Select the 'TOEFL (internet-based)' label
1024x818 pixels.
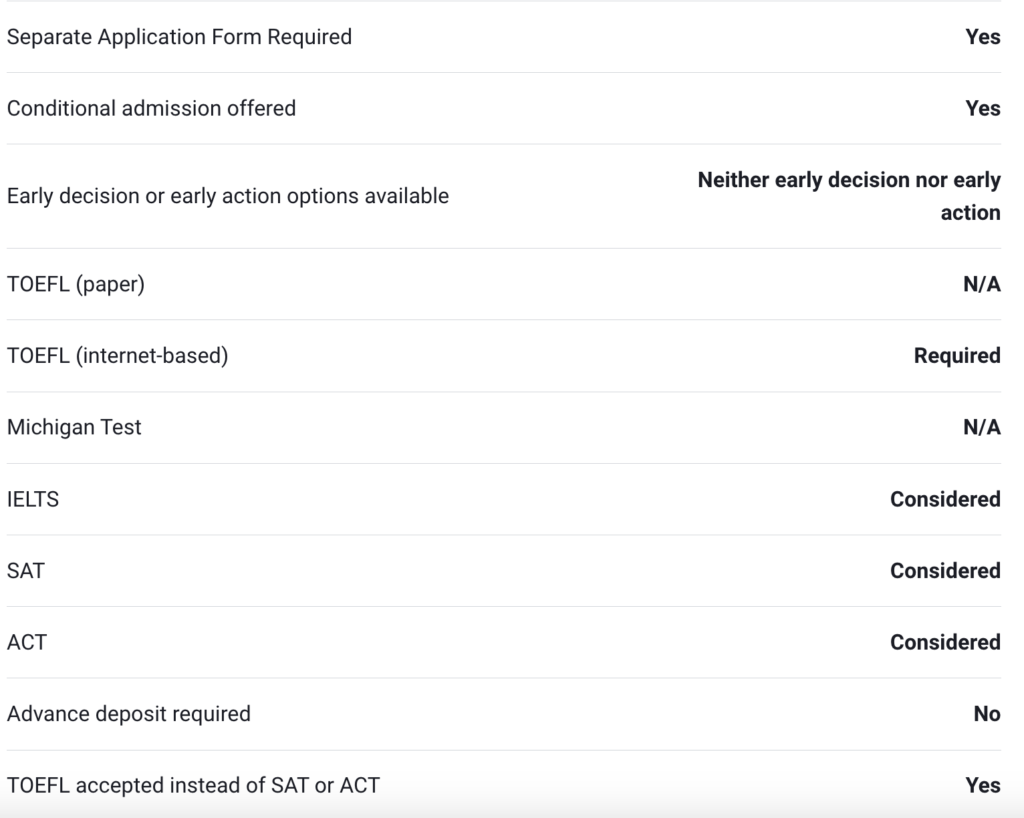[117, 355]
